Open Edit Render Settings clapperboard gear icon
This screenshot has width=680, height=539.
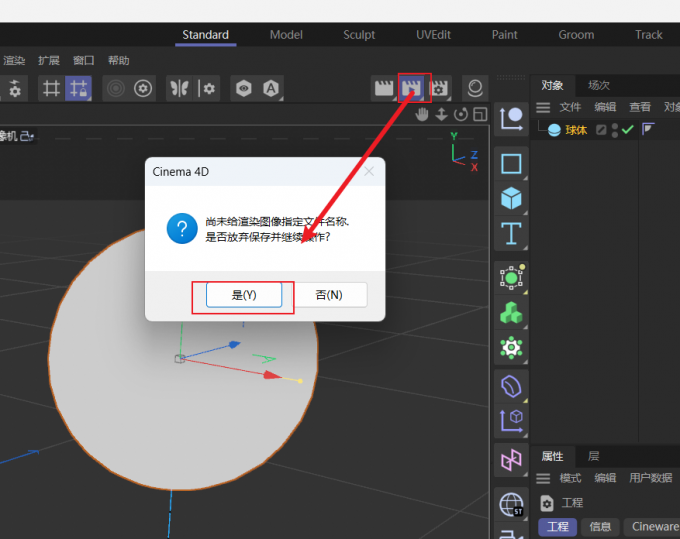(x=439, y=88)
